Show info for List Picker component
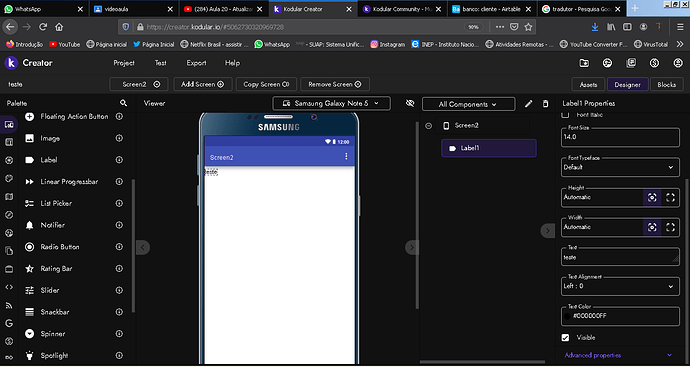This screenshot has width=690, height=367. 119,203
